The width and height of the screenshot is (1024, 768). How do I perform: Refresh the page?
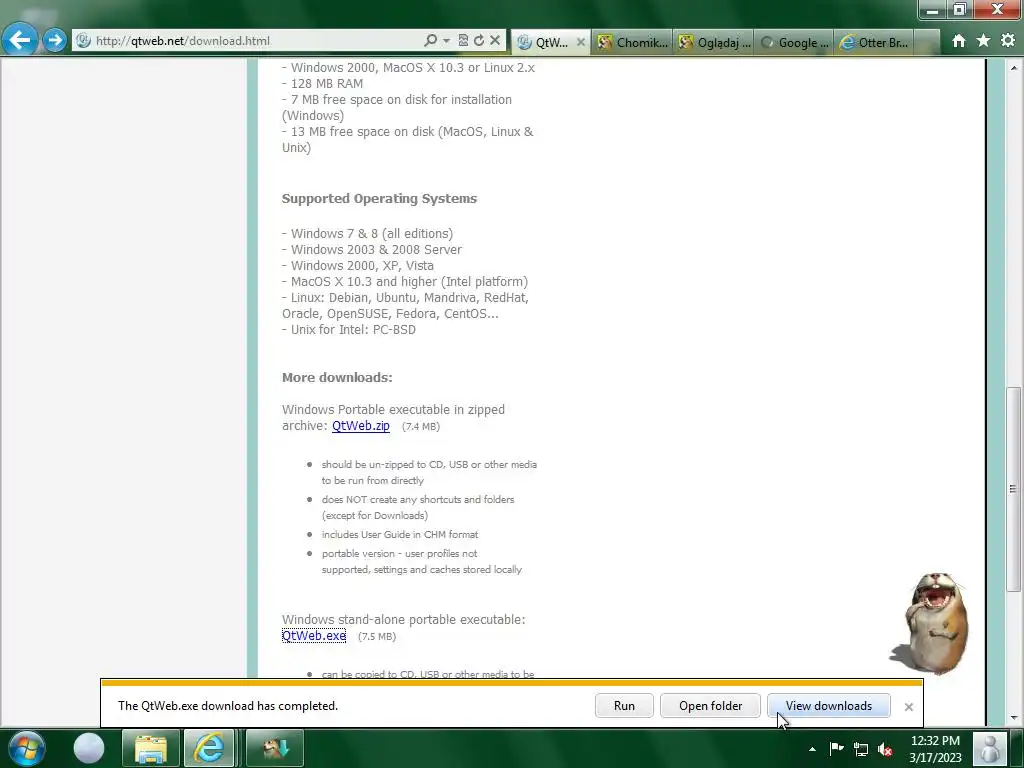pyautogui.click(x=479, y=40)
